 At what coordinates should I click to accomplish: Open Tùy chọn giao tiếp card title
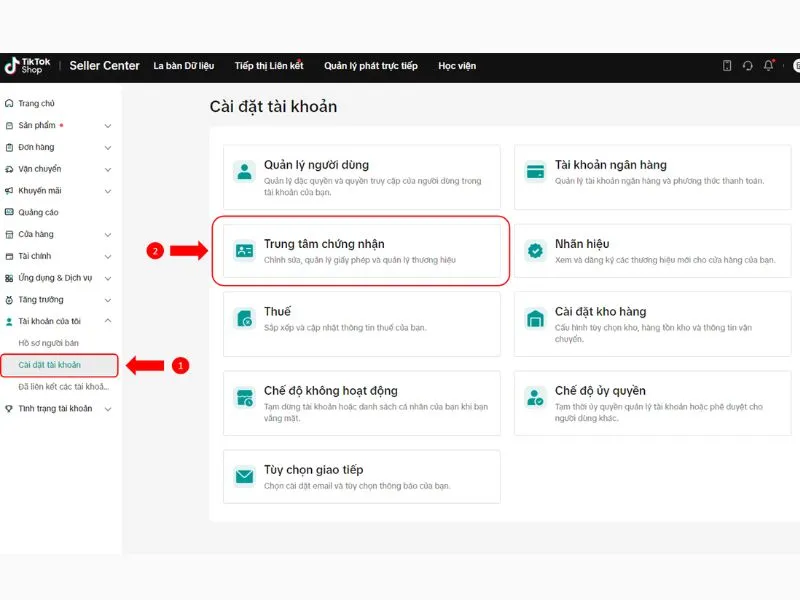tap(314, 470)
